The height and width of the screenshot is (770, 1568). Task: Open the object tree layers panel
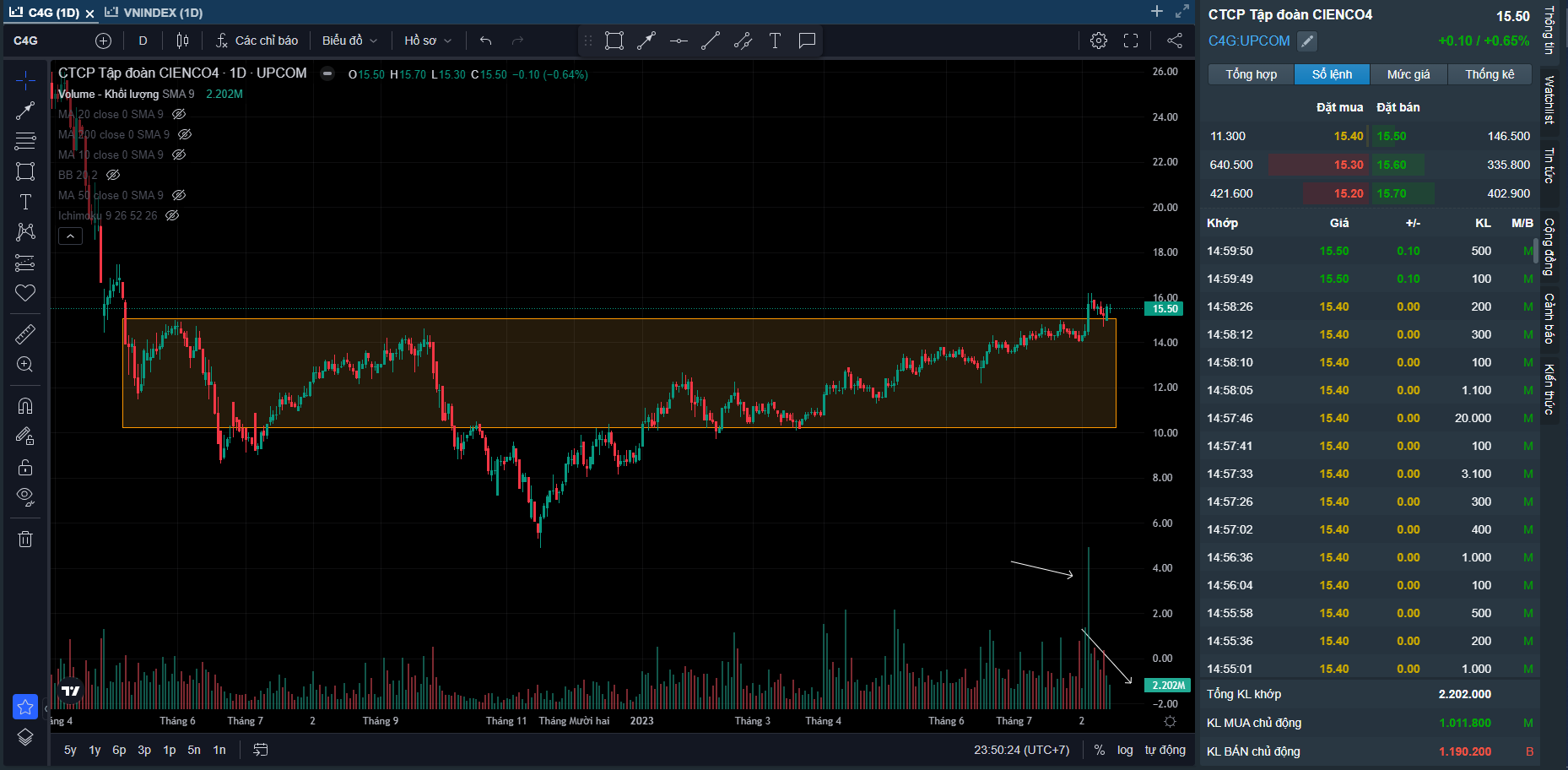click(25, 737)
